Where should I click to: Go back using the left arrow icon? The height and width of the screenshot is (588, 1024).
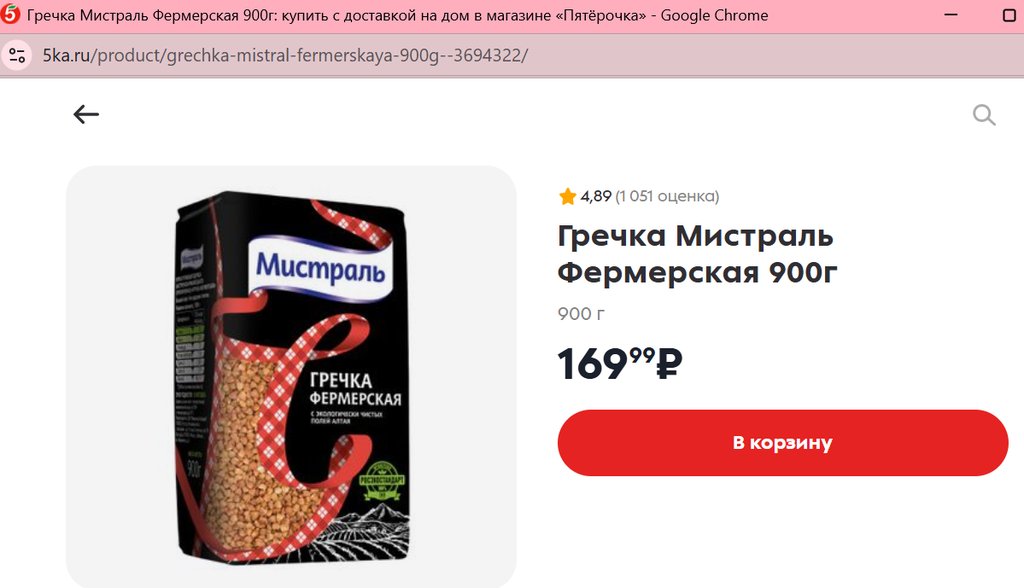(x=86, y=114)
